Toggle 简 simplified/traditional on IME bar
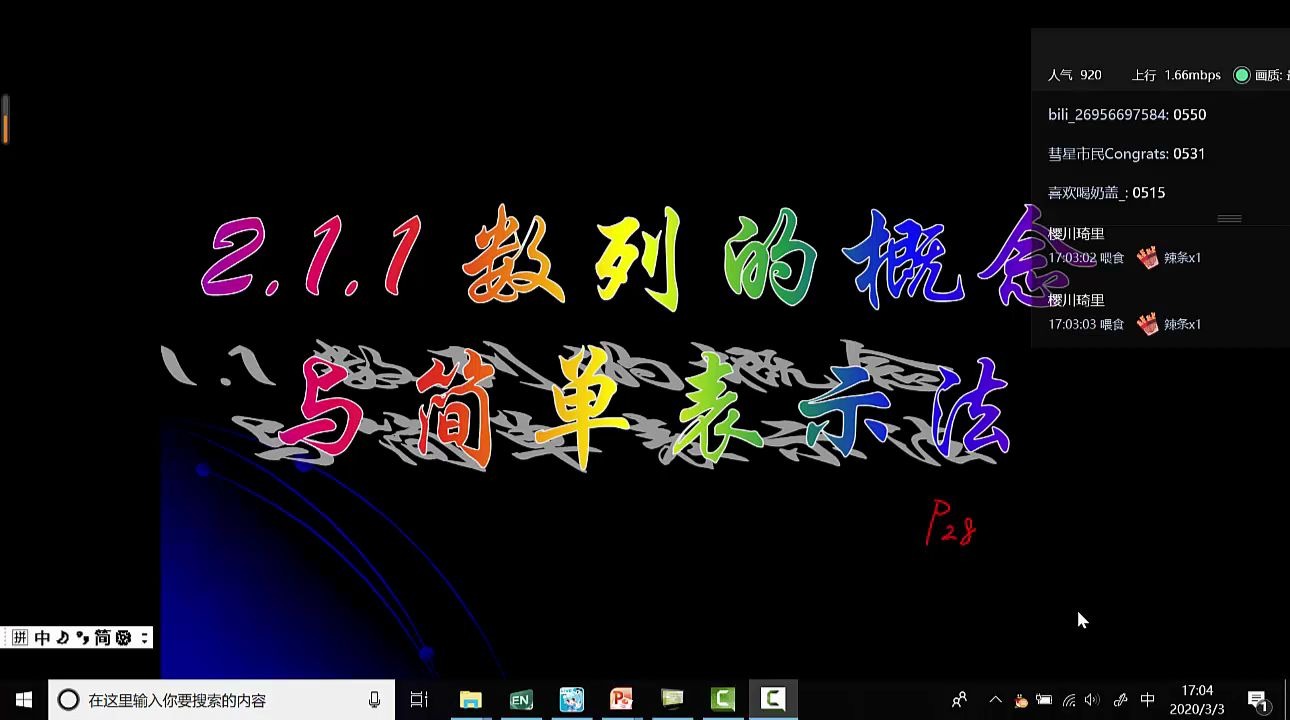Viewport: 1290px width, 720px height. (102, 638)
